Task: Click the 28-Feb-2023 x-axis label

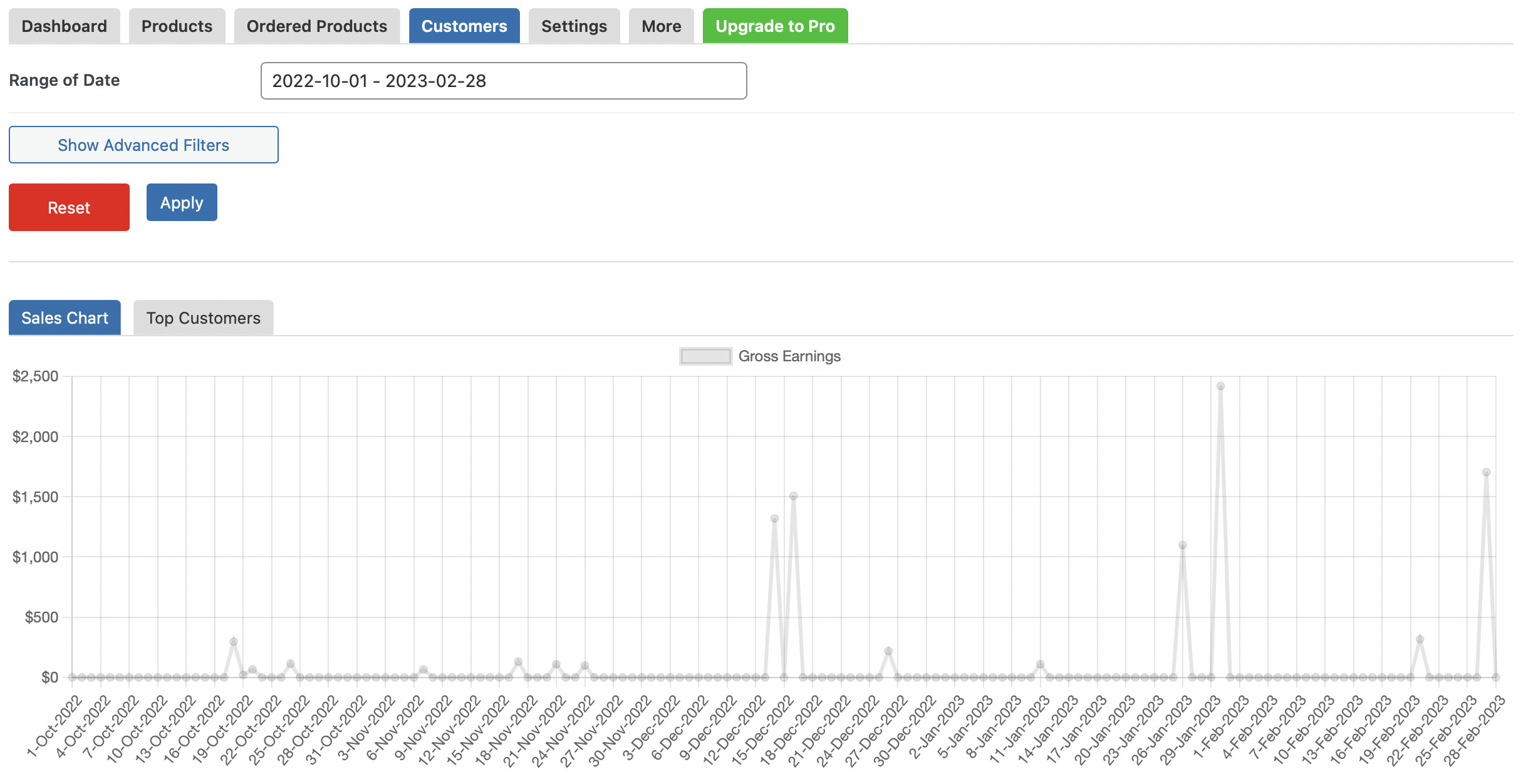Action: click(x=1474, y=730)
